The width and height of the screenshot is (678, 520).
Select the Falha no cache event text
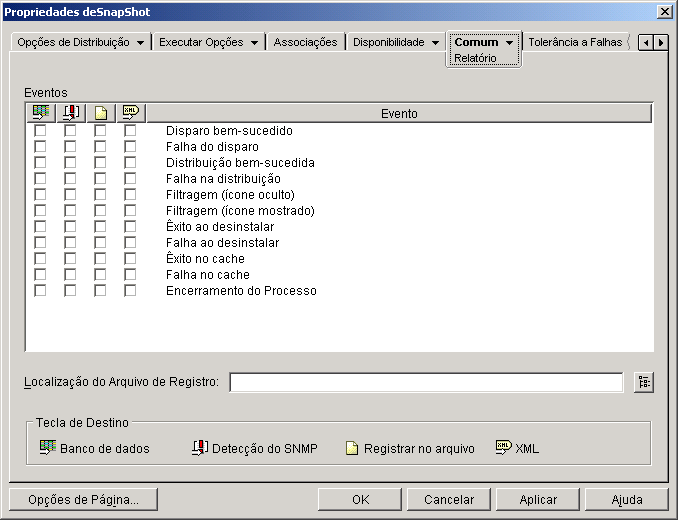[x=208, y=274]
